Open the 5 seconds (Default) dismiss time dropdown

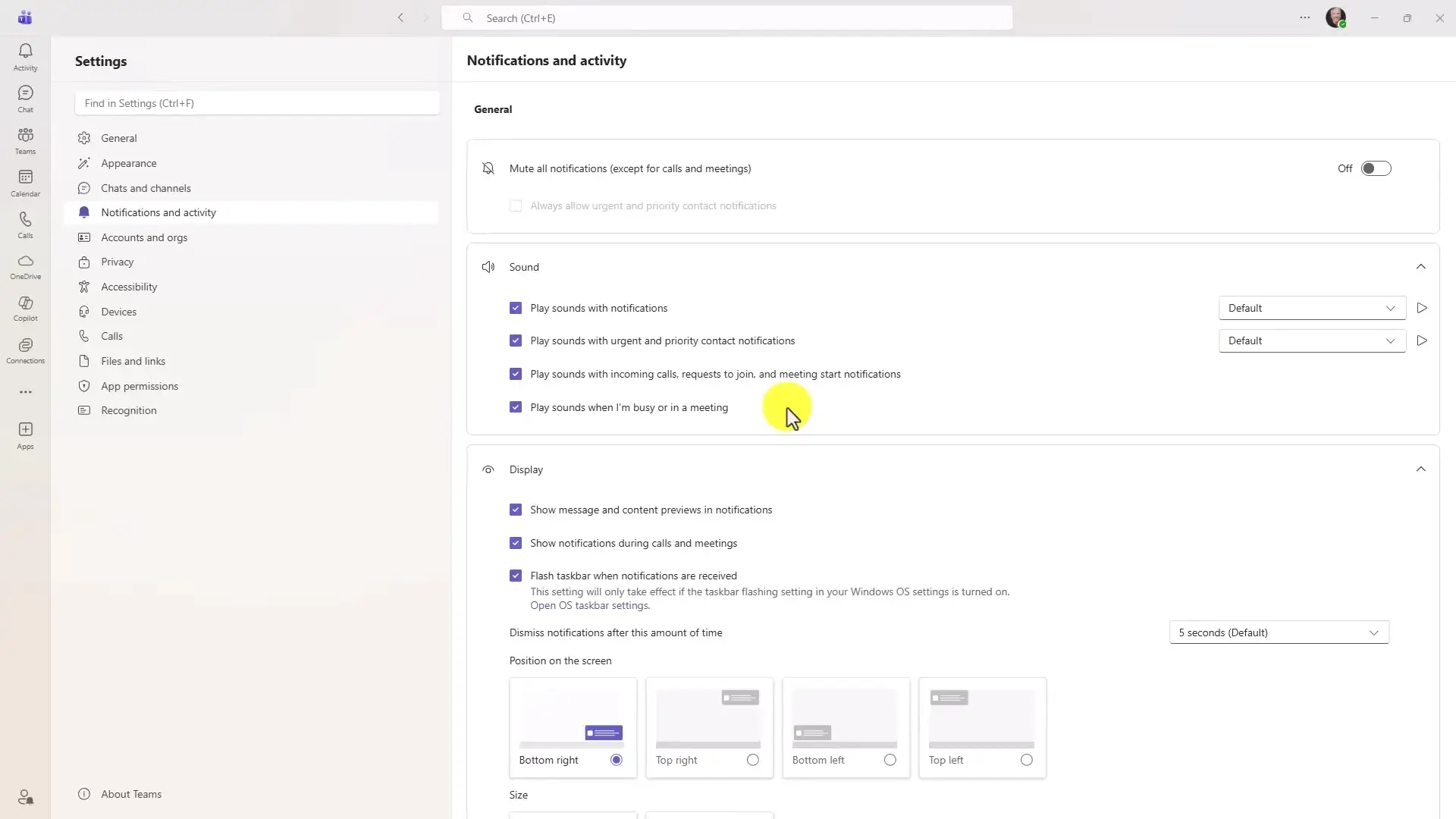click(1279, 632)
